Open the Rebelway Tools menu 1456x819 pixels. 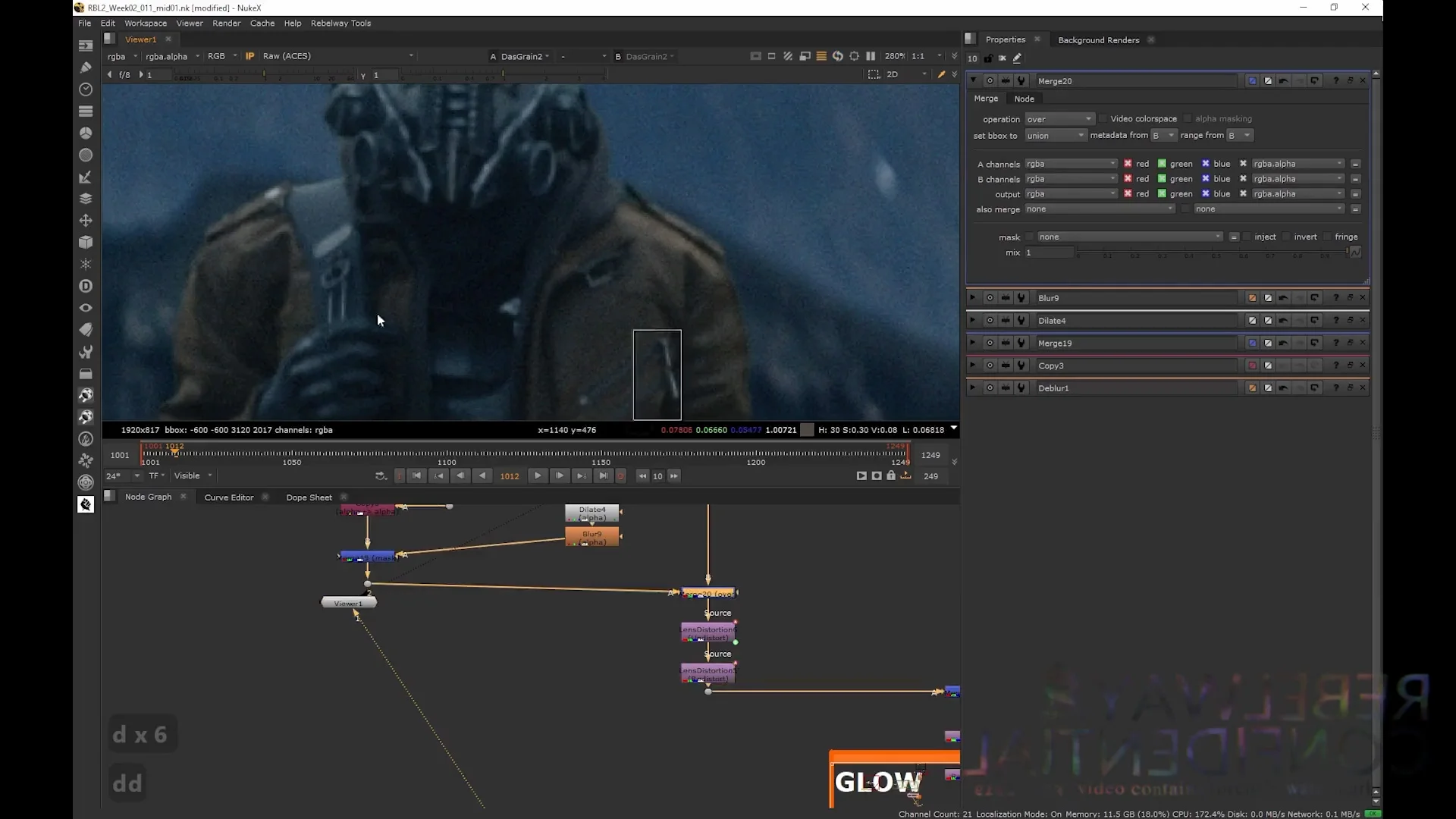[340, 24]
